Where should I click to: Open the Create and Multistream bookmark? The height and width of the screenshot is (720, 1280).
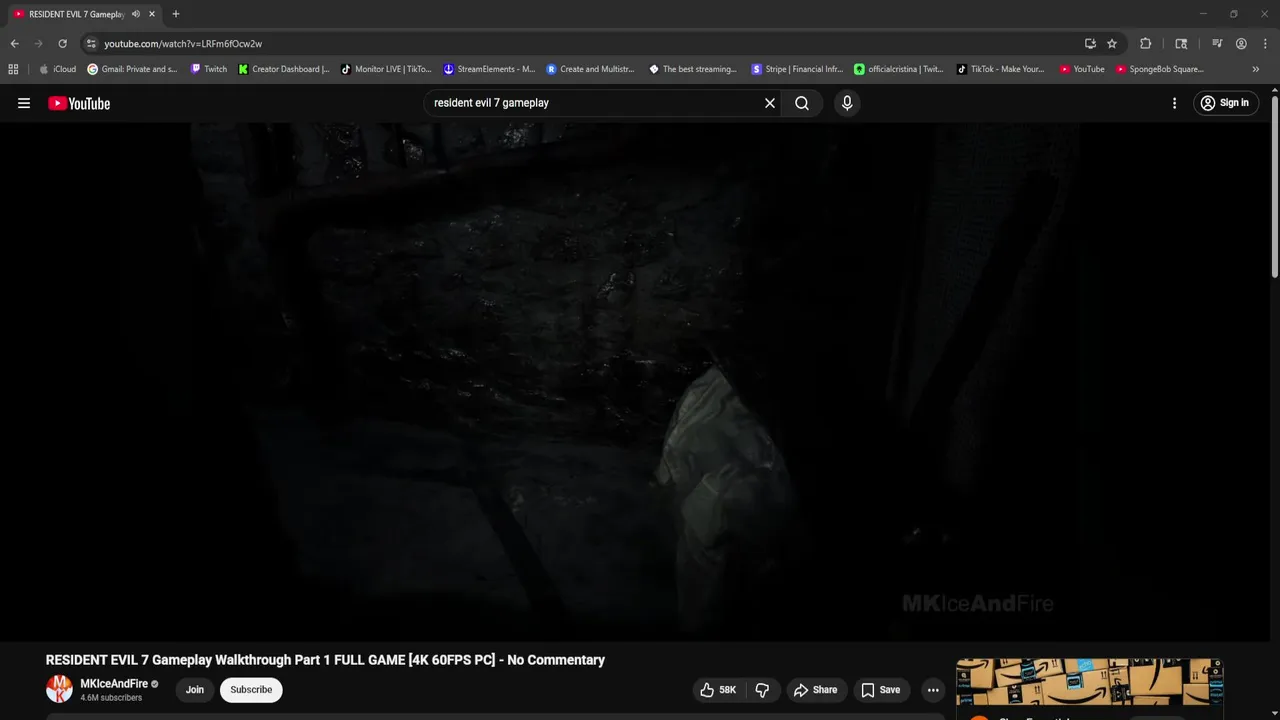tap(590, 69)
